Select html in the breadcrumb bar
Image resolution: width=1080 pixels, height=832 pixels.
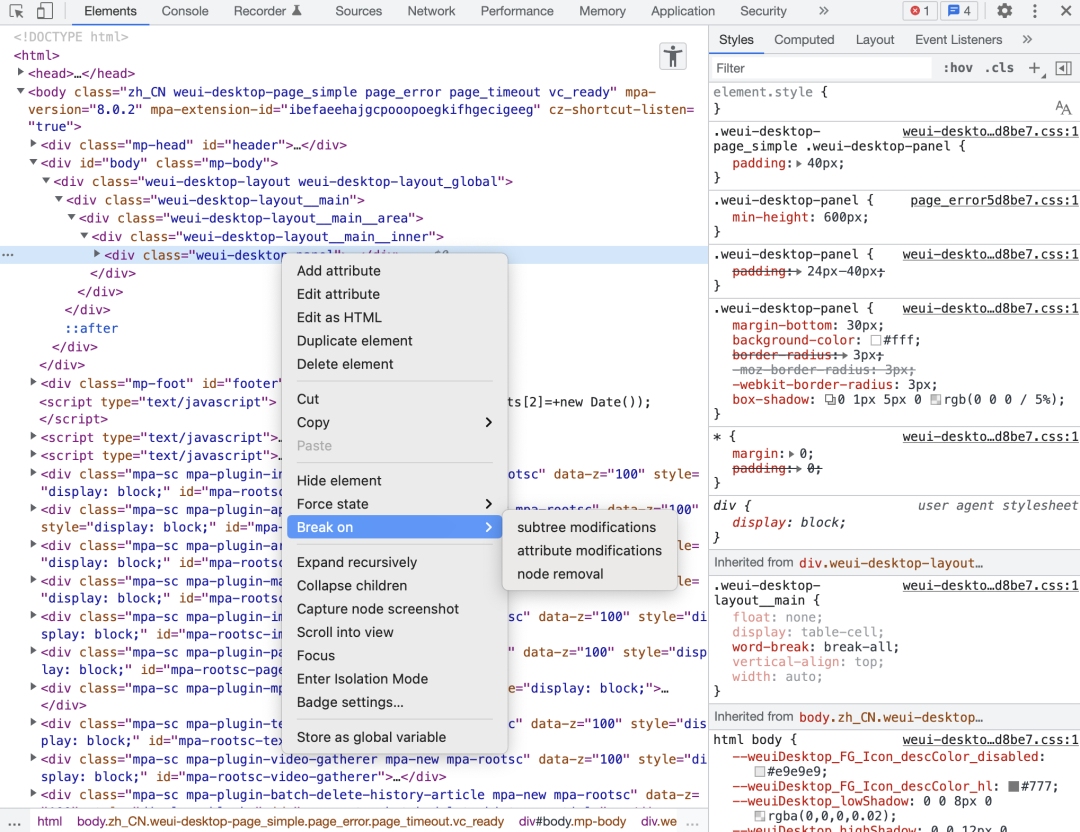click(50, 822)
